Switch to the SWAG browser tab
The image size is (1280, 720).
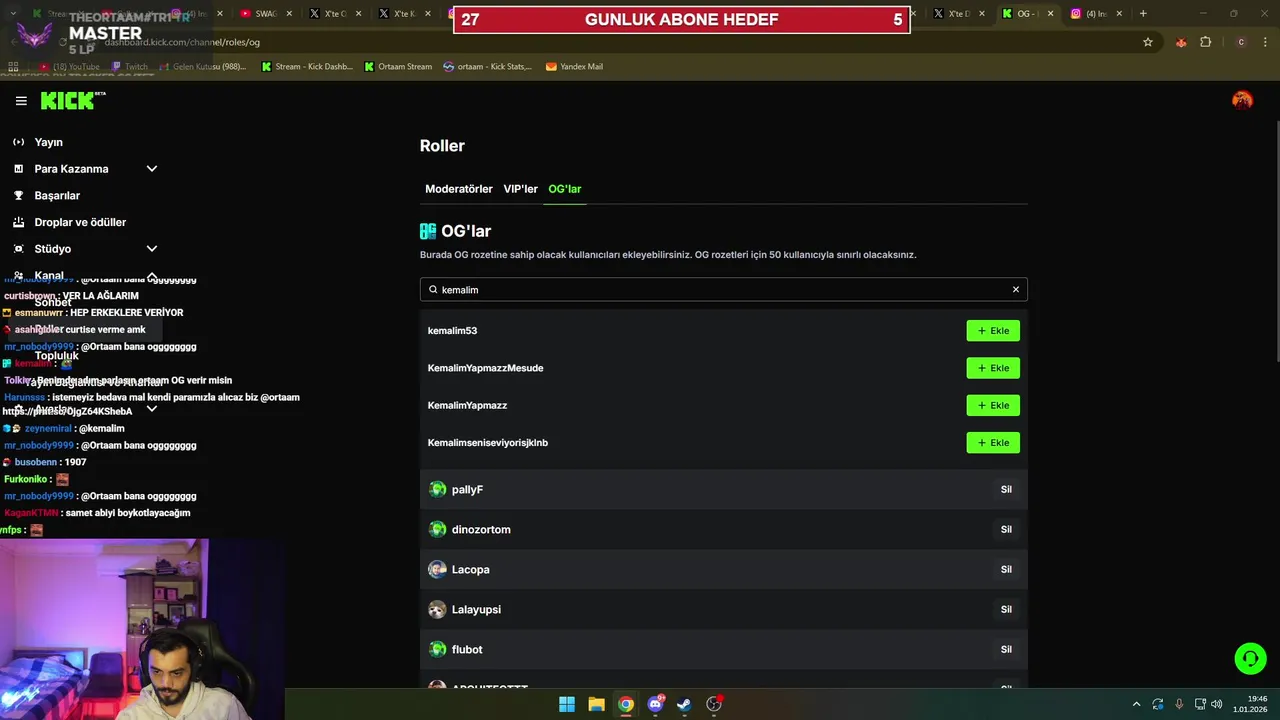coord(266,14)
